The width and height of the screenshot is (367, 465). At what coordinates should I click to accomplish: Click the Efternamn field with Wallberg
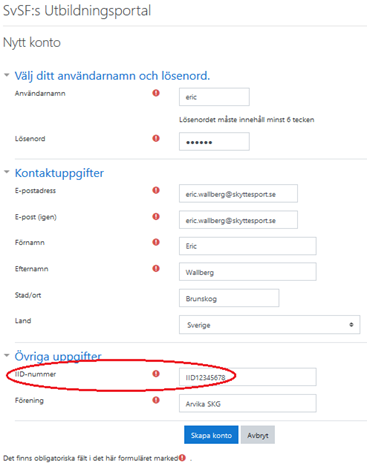[x=248, y=272]
